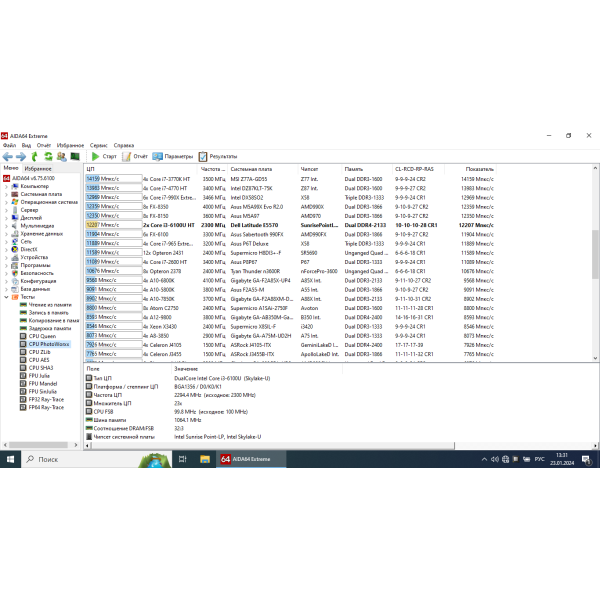
Task: Click the tree panel horizontal scrollbar
Action: tap(40, 445)
